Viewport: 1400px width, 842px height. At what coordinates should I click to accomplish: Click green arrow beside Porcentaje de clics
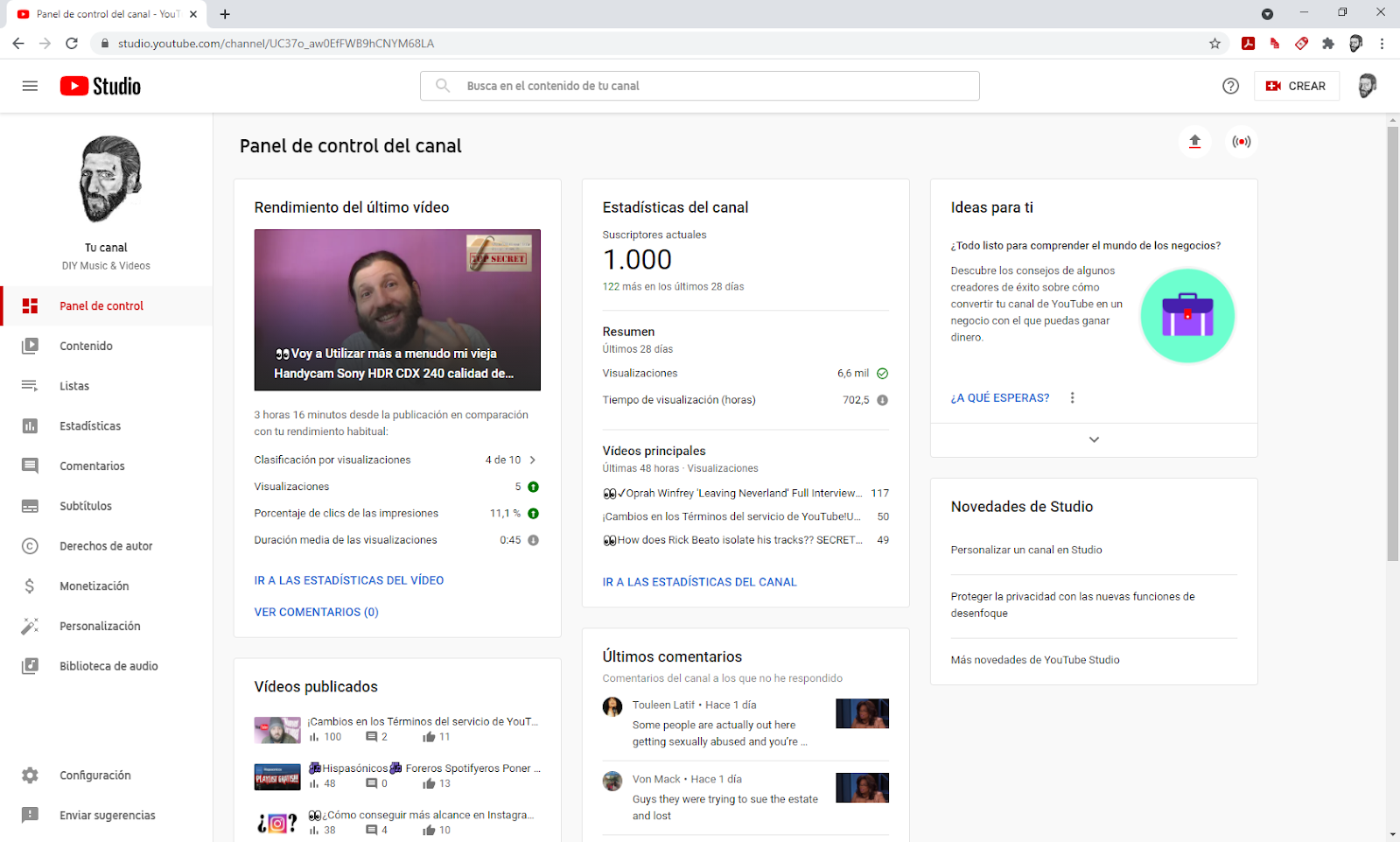click(533, 514)
